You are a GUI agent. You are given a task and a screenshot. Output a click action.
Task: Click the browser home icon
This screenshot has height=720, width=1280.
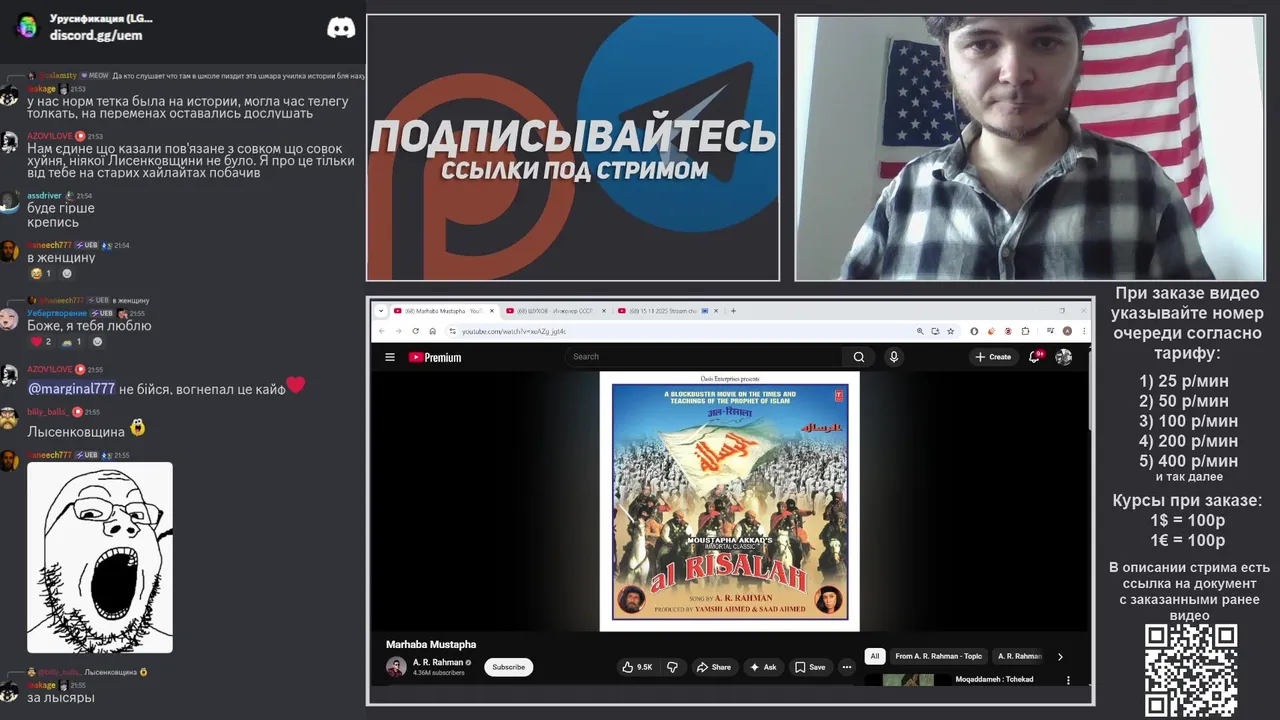tap(433, 331)
